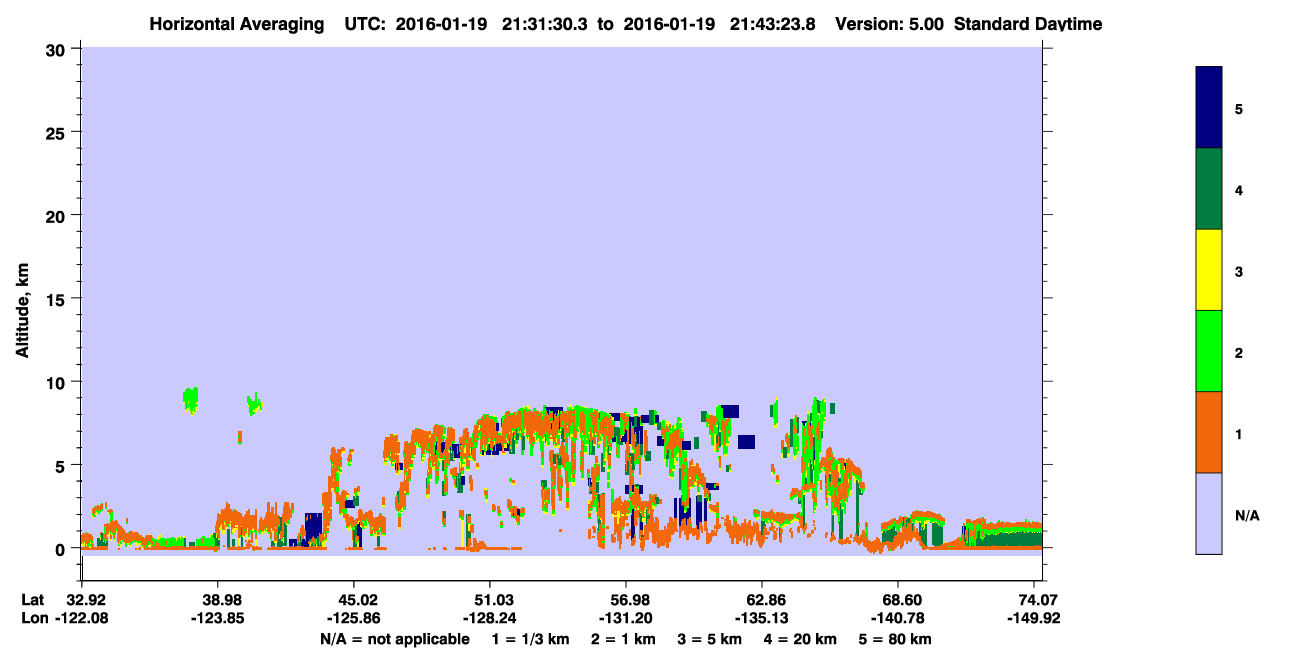Click the orange colorbar segment 1
1300x667 pixels.
point(1209,432)
